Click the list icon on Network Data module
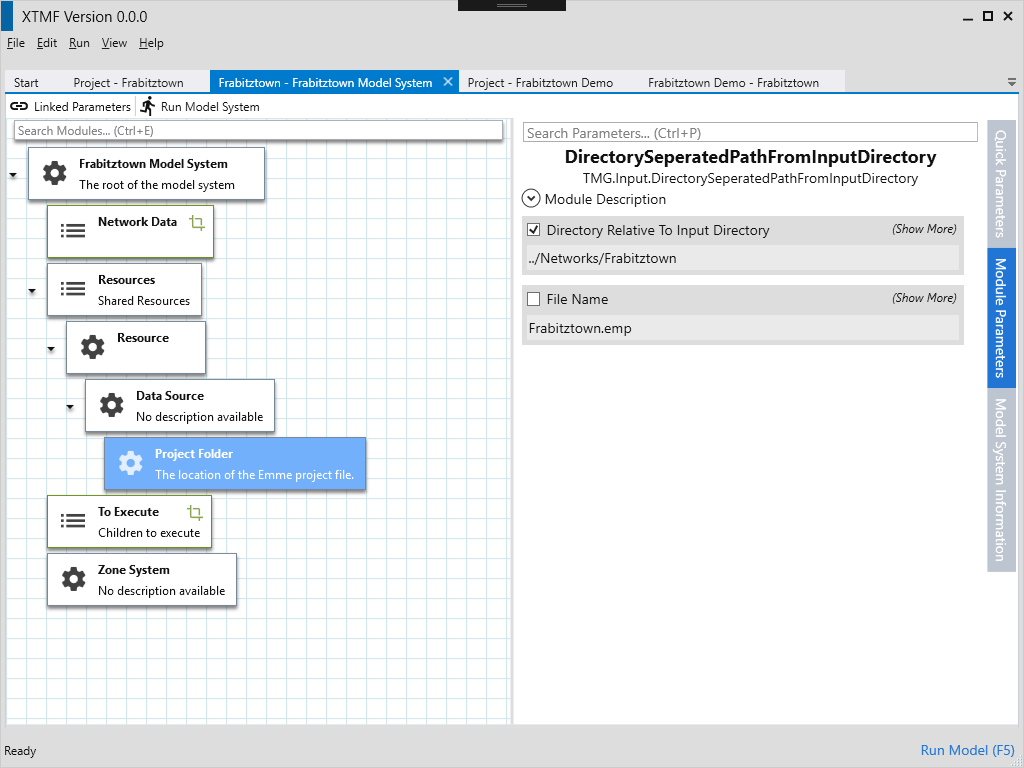Screen dimensions: 1024x768 [73, 231]
